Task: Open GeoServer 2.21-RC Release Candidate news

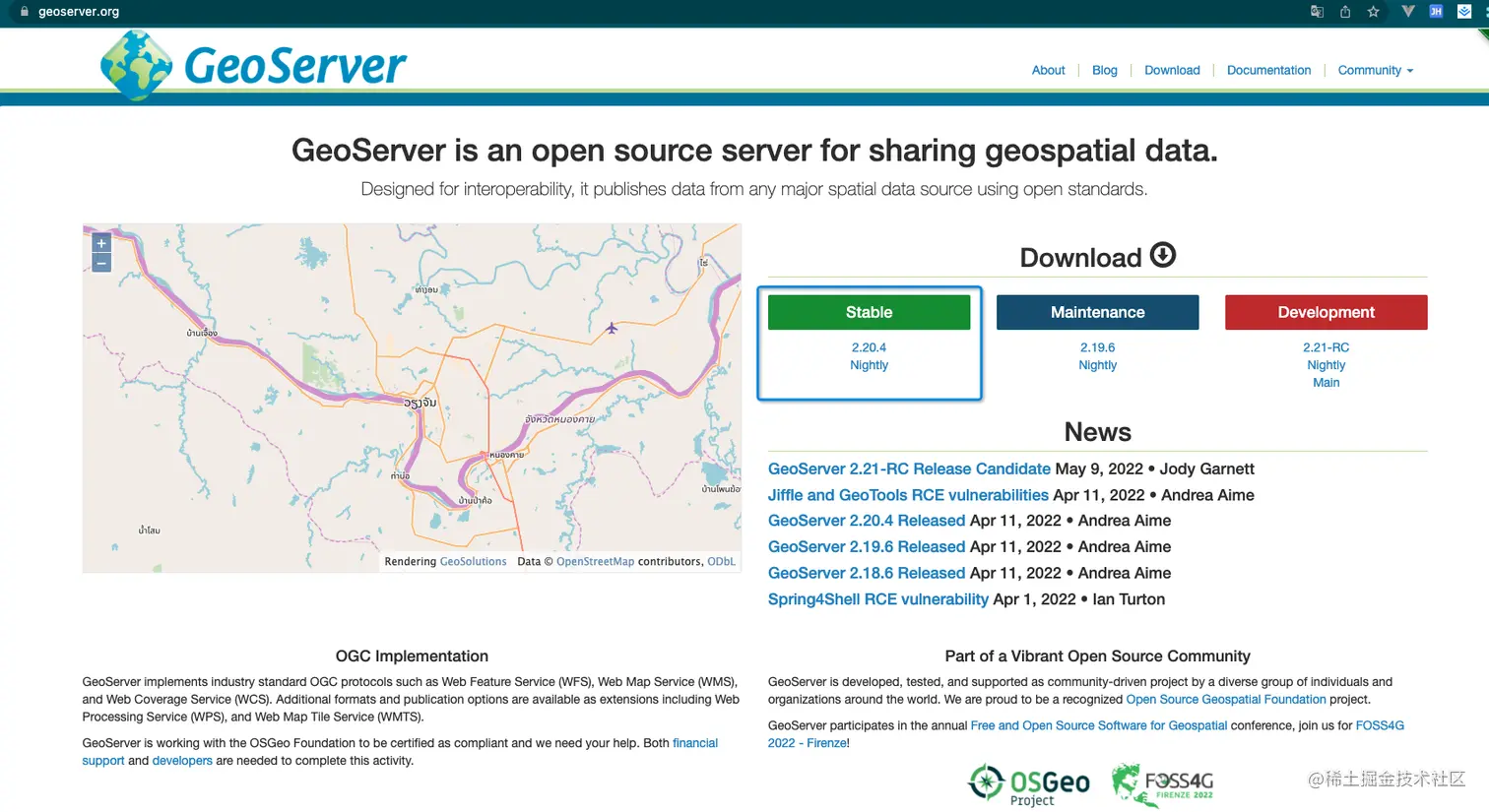Action: click(909, 468)
